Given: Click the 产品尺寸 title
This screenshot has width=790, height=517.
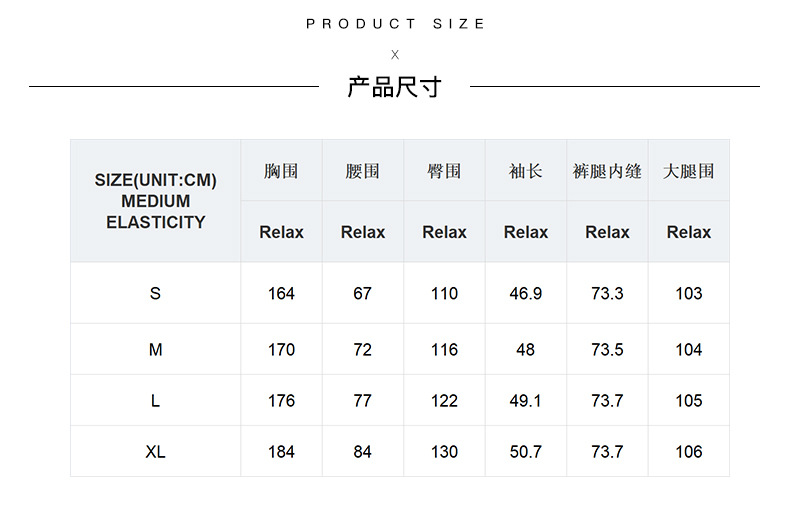Looking at the screenshot, I should [x=394, y=87].
